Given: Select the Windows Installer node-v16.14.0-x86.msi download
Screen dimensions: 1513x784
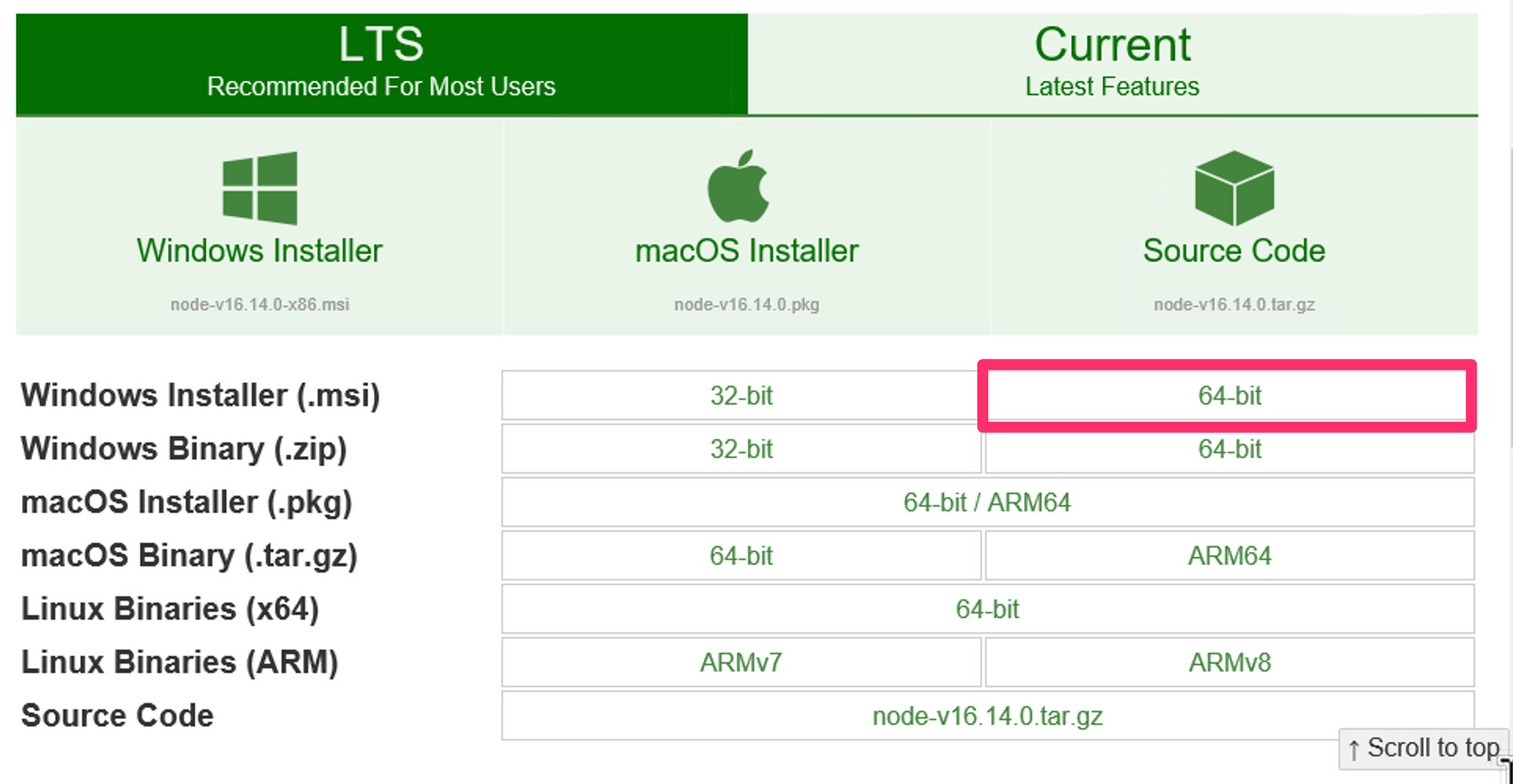Looking at the screenshot, I should pyautogui.click(x=259, y=305).
